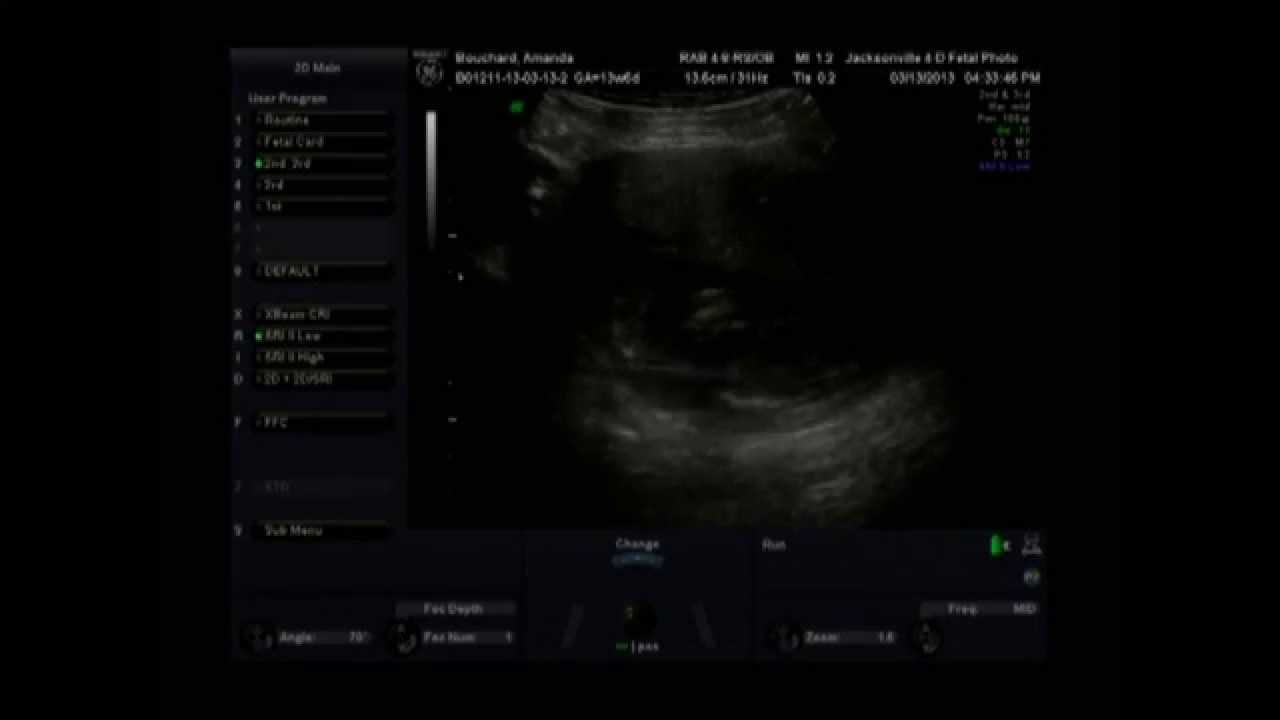Adjust the Angle 70° field
Viewport: 1280px width, 720px height.
325,637
